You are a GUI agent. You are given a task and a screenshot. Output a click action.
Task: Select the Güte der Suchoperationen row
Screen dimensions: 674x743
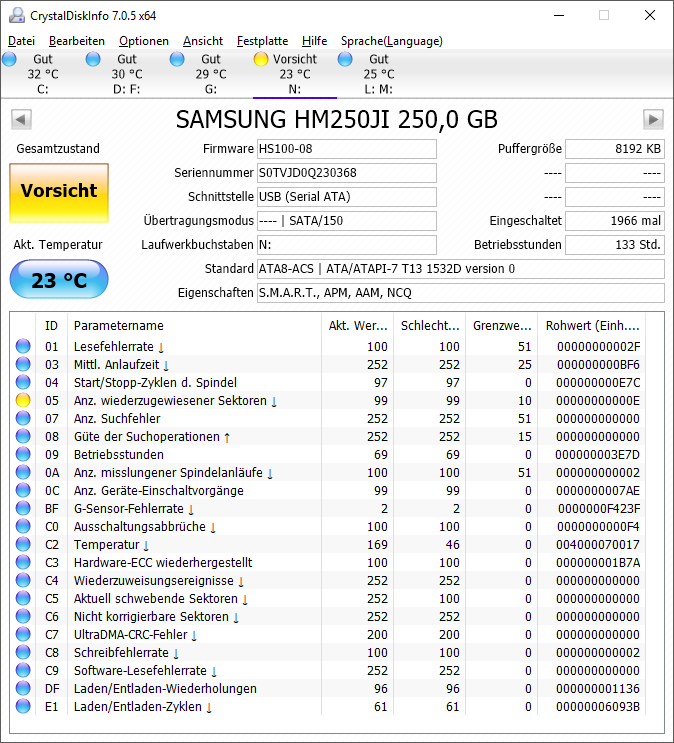click(328, 436)
